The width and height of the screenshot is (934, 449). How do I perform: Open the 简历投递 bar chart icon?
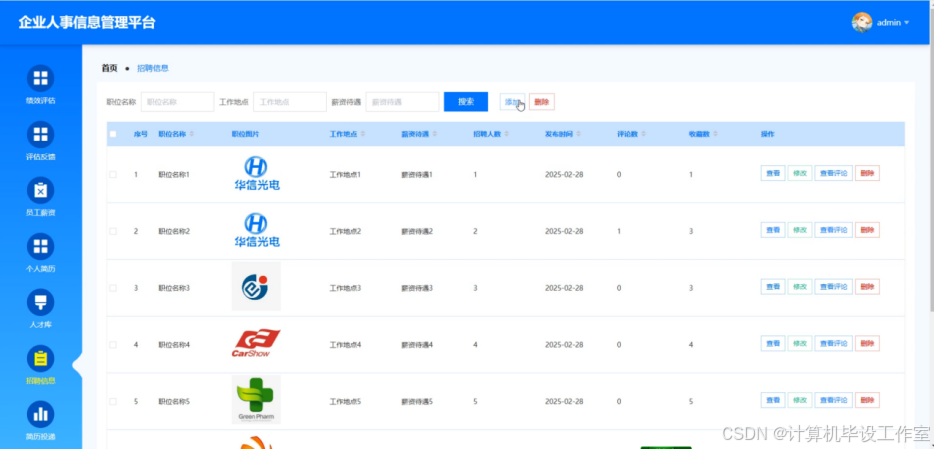(41, 414)
